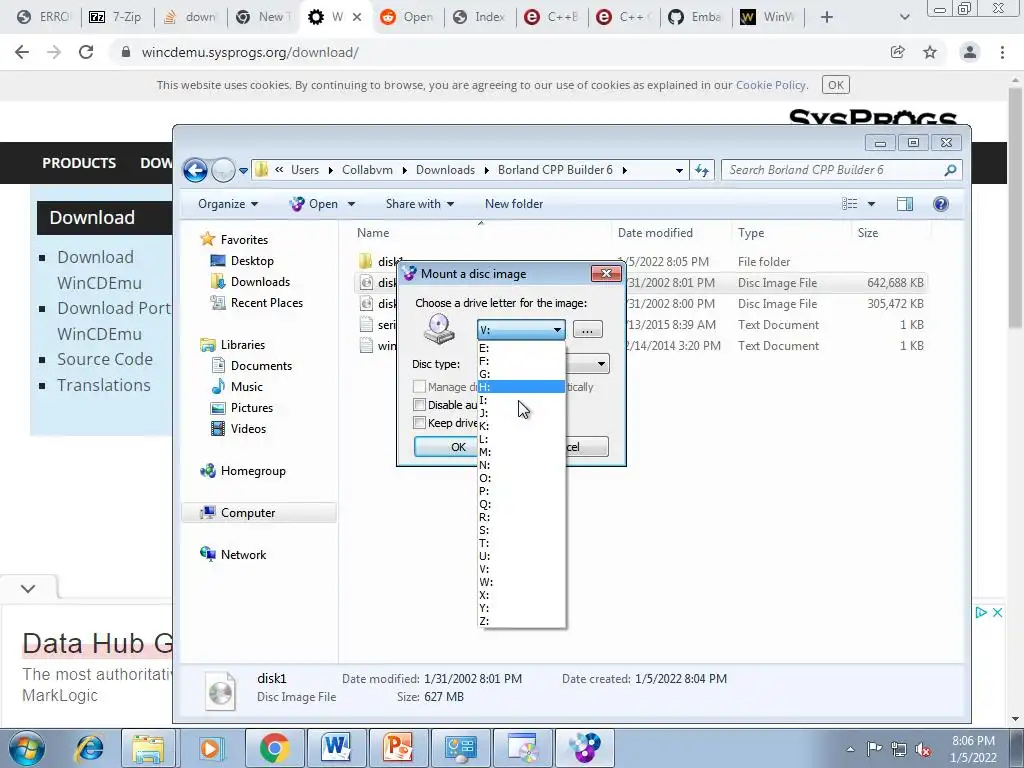Click Collabvm in the address breadcrumb
The height and width of the screenshot is (768, 1024).
point(367,170)
